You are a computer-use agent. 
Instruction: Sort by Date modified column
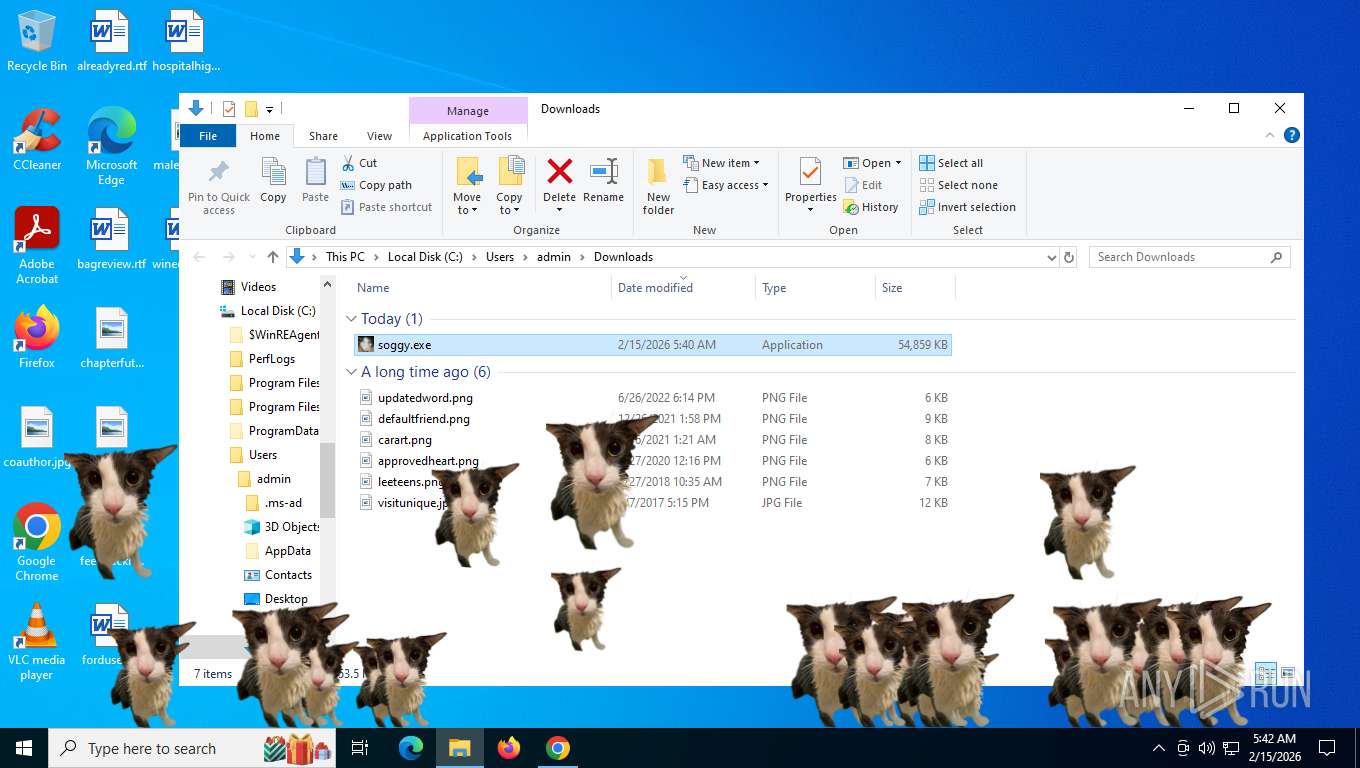(683, 288)
